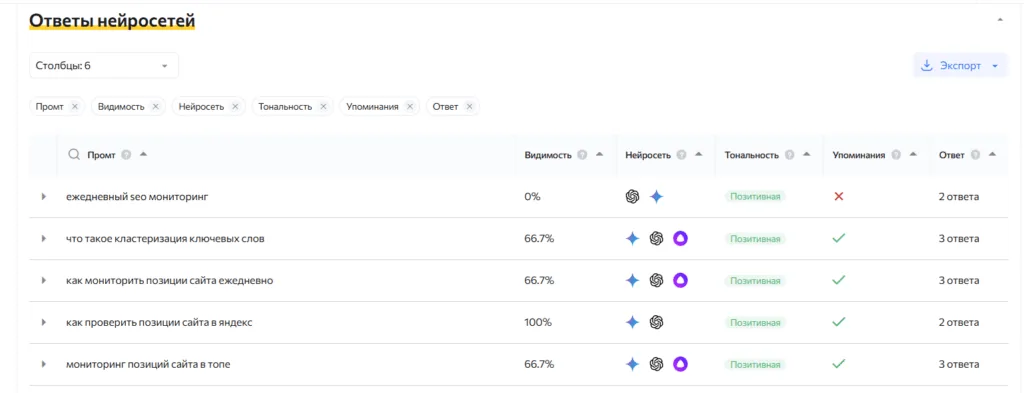Expand the как проверить позиции сайта в яндекс row

click(44, 322)
